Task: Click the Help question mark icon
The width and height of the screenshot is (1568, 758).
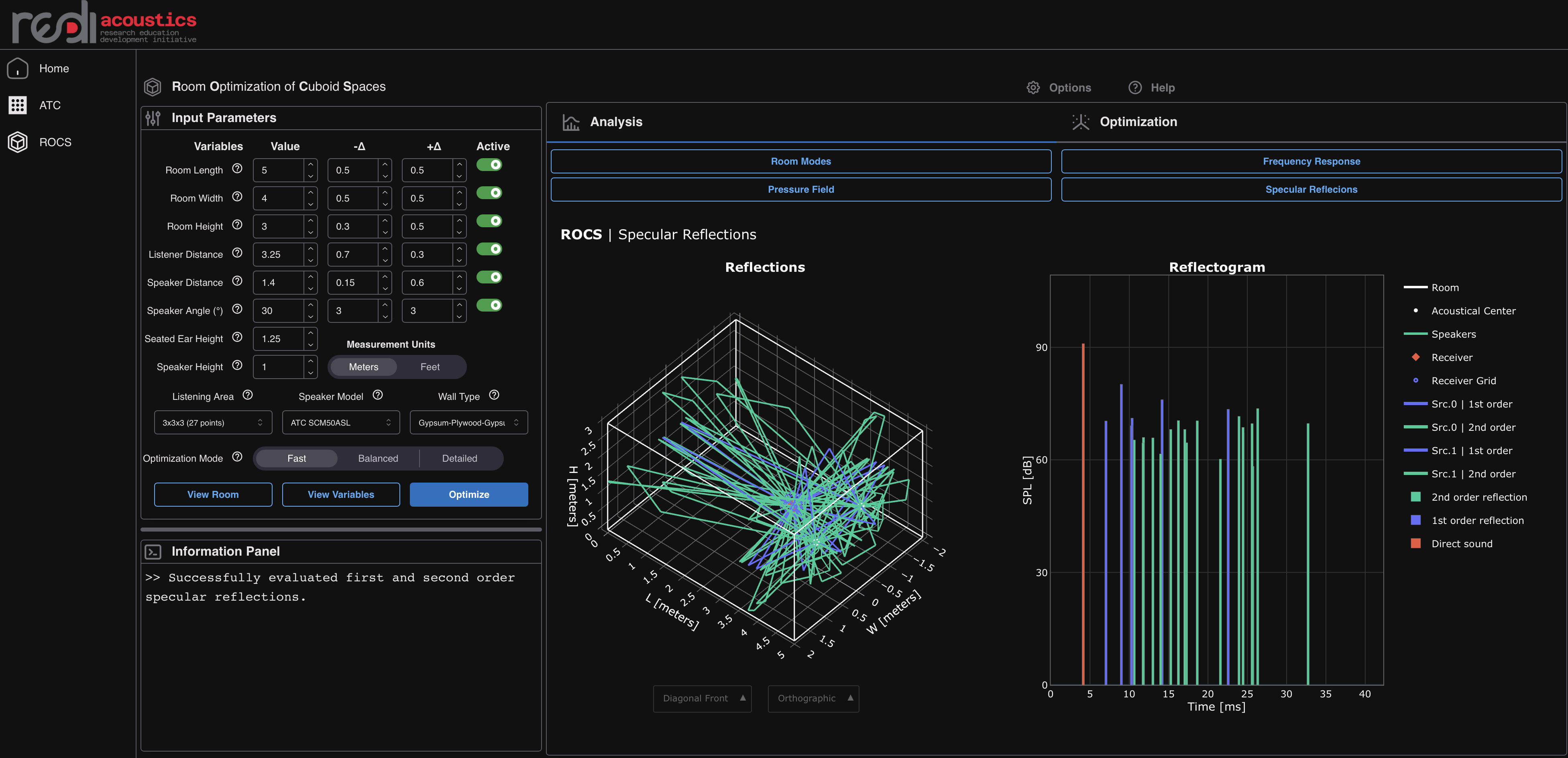Action: pyautogui.click(x=1134, y=88)
